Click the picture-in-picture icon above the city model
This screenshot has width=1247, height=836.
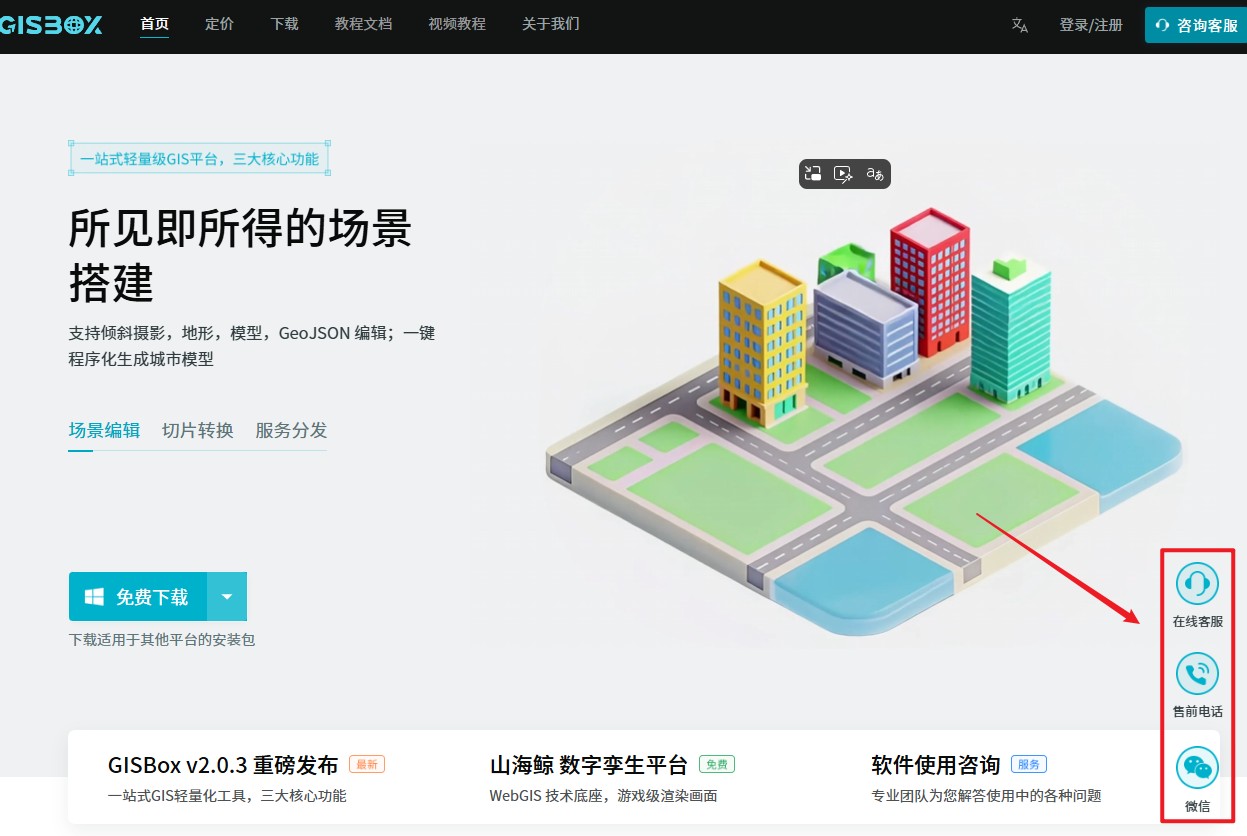coord(814,174)
